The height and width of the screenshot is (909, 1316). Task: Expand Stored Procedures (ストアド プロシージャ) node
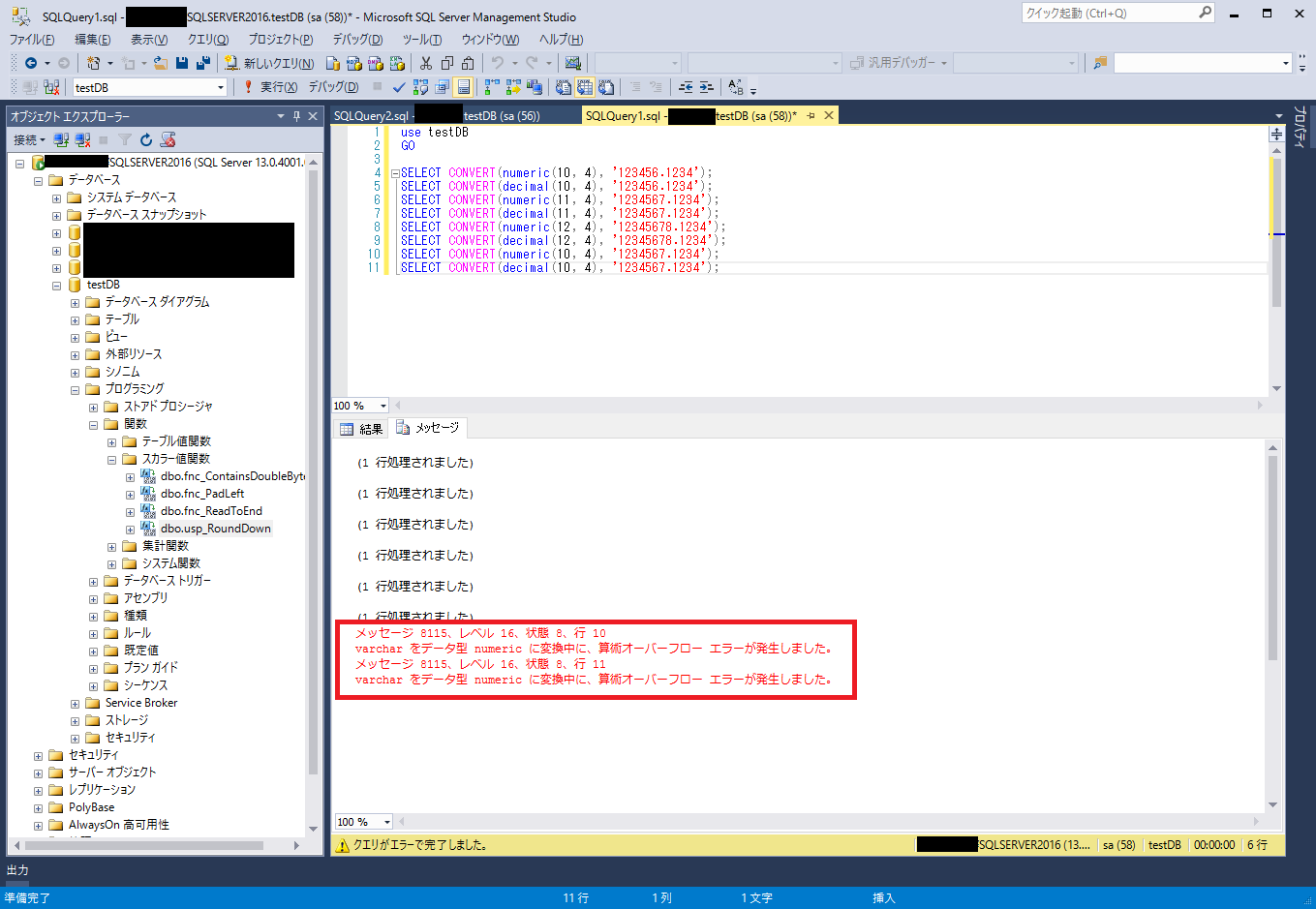click(93, 408)
